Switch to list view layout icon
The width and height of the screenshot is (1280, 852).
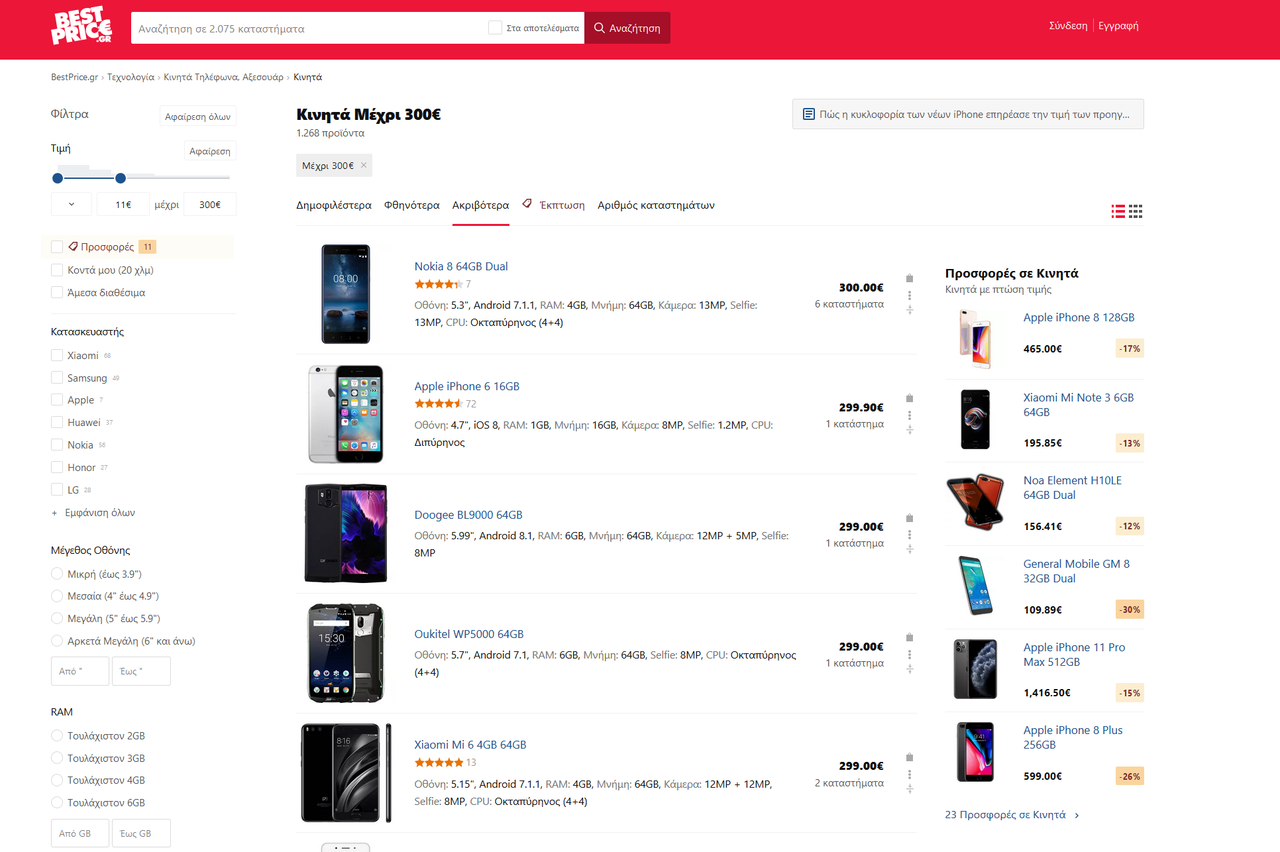tap(1118, 211)
